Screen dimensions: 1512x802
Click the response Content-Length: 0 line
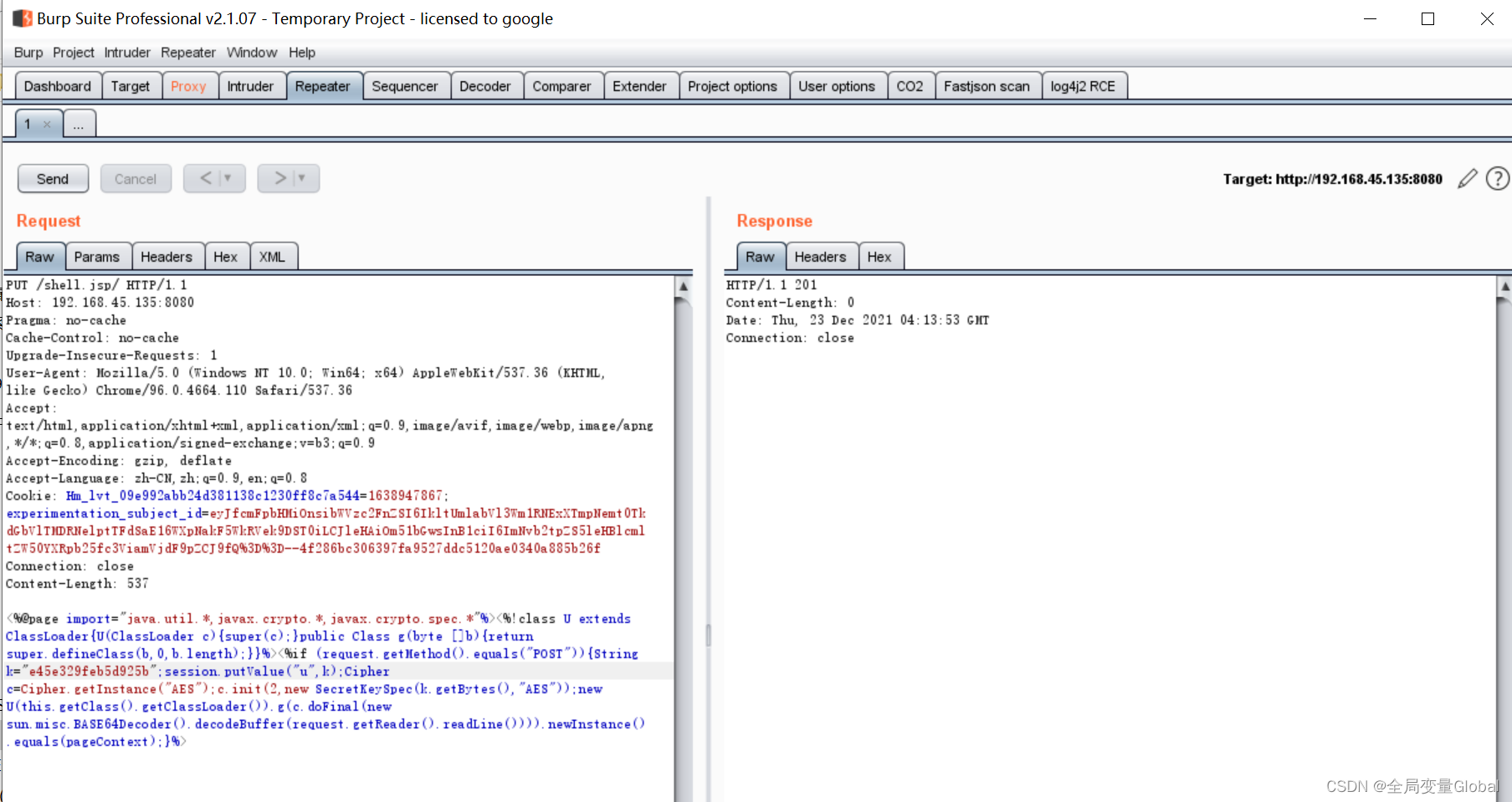pos(790,302)
